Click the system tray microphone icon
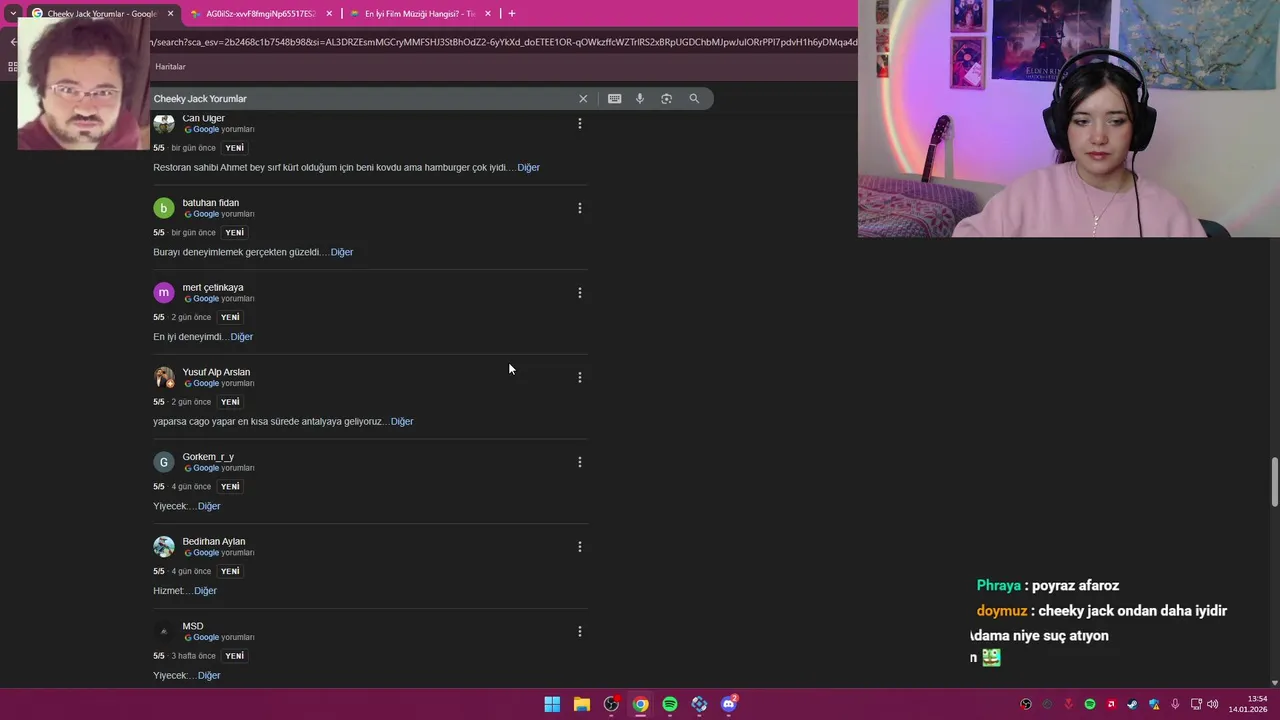The image size is (1280, 720). click(x=1175, y=704)
